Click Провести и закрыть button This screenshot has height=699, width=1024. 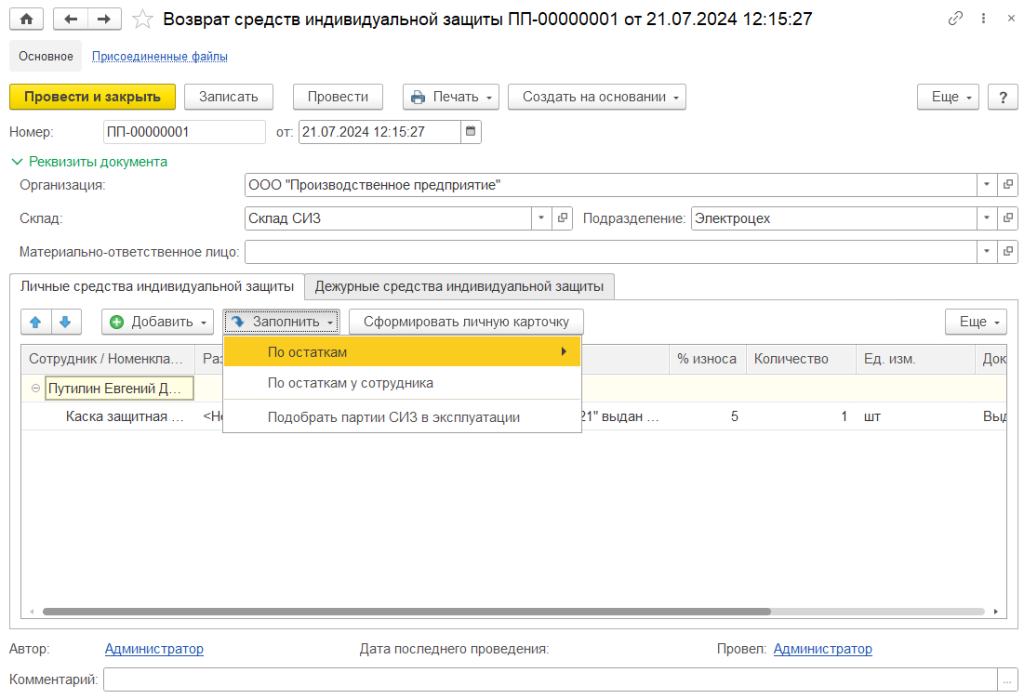coord(92,97)
